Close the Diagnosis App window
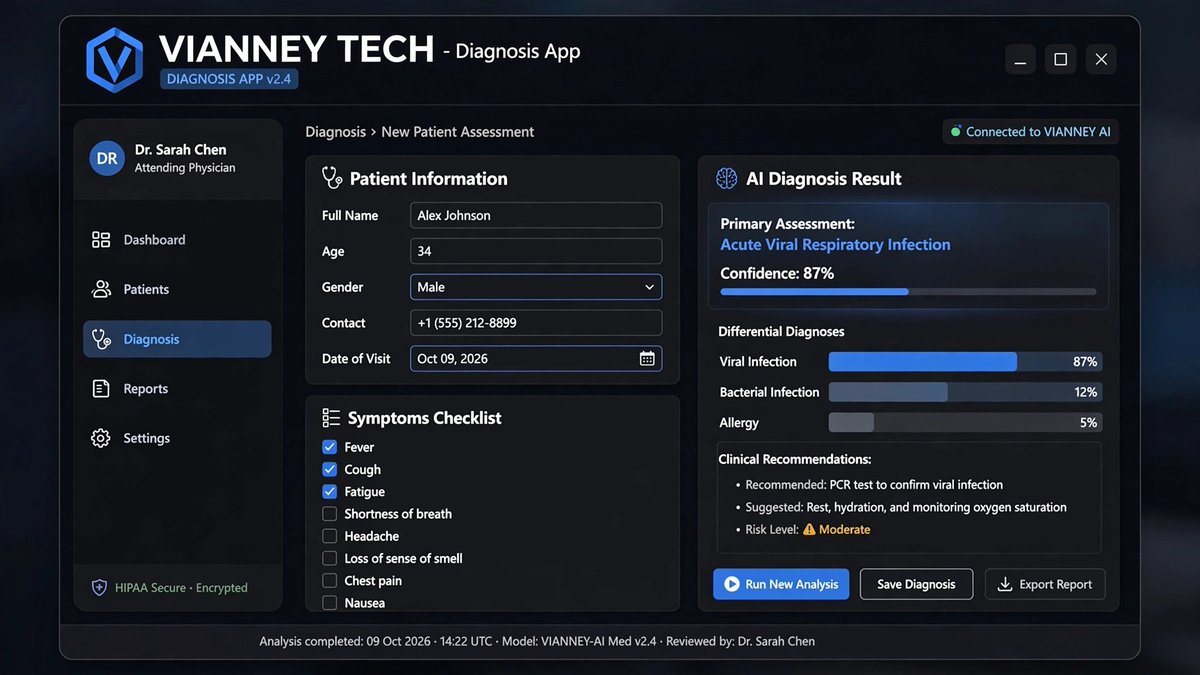Image resolution: width=1200 pixels, height=675 pixels. [1101, 60]
